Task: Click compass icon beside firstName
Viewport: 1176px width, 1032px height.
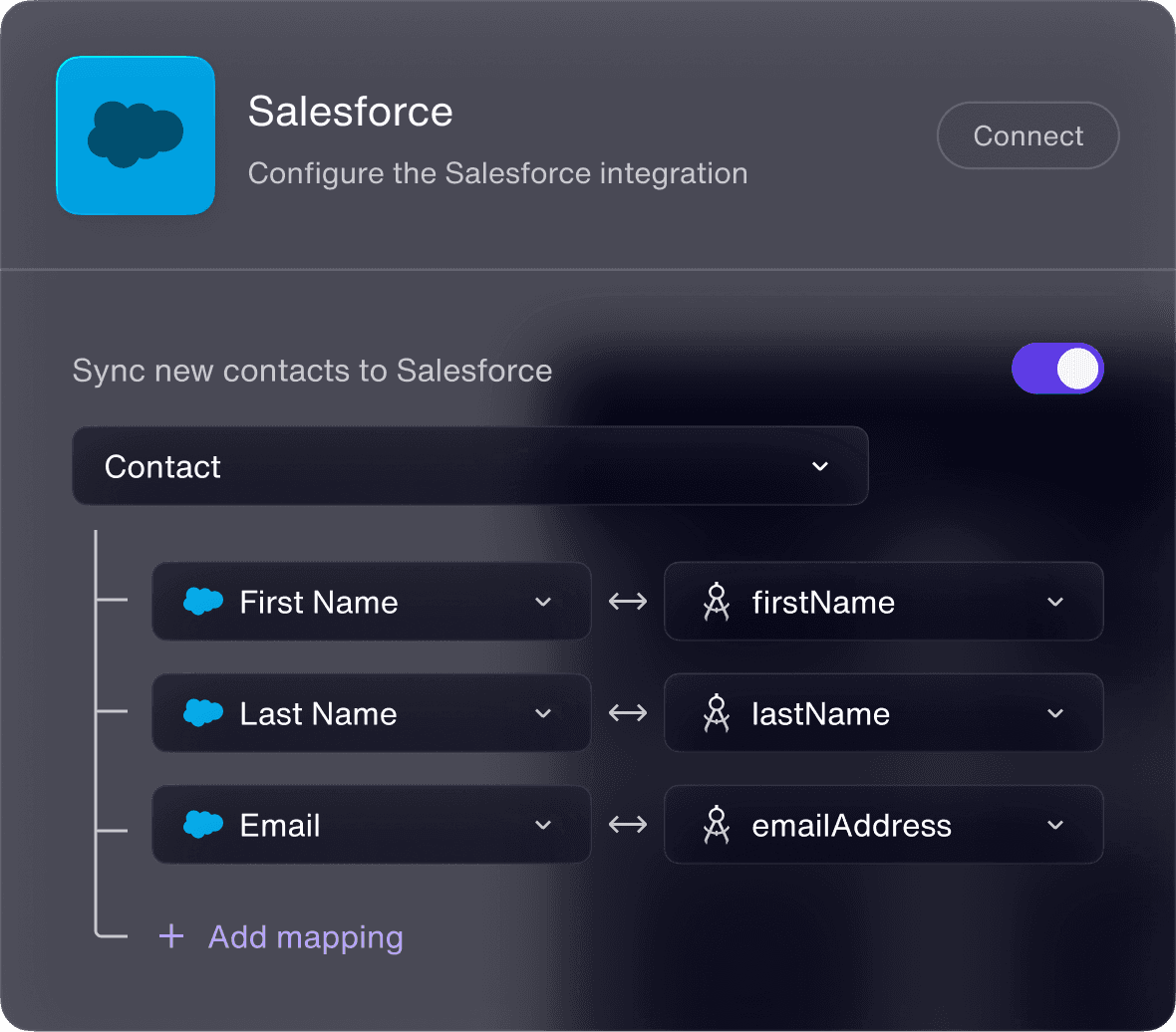Action: click(716, 602)
